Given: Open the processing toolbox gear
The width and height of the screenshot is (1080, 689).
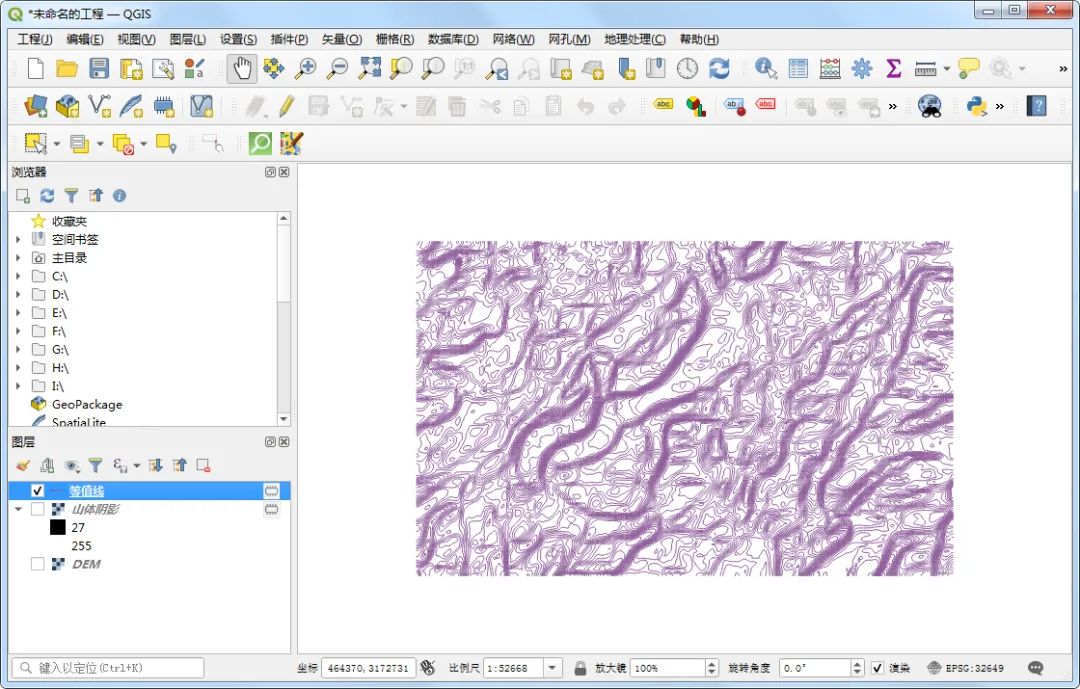Looking at the screenshot, I should click(x=862, y=68).
